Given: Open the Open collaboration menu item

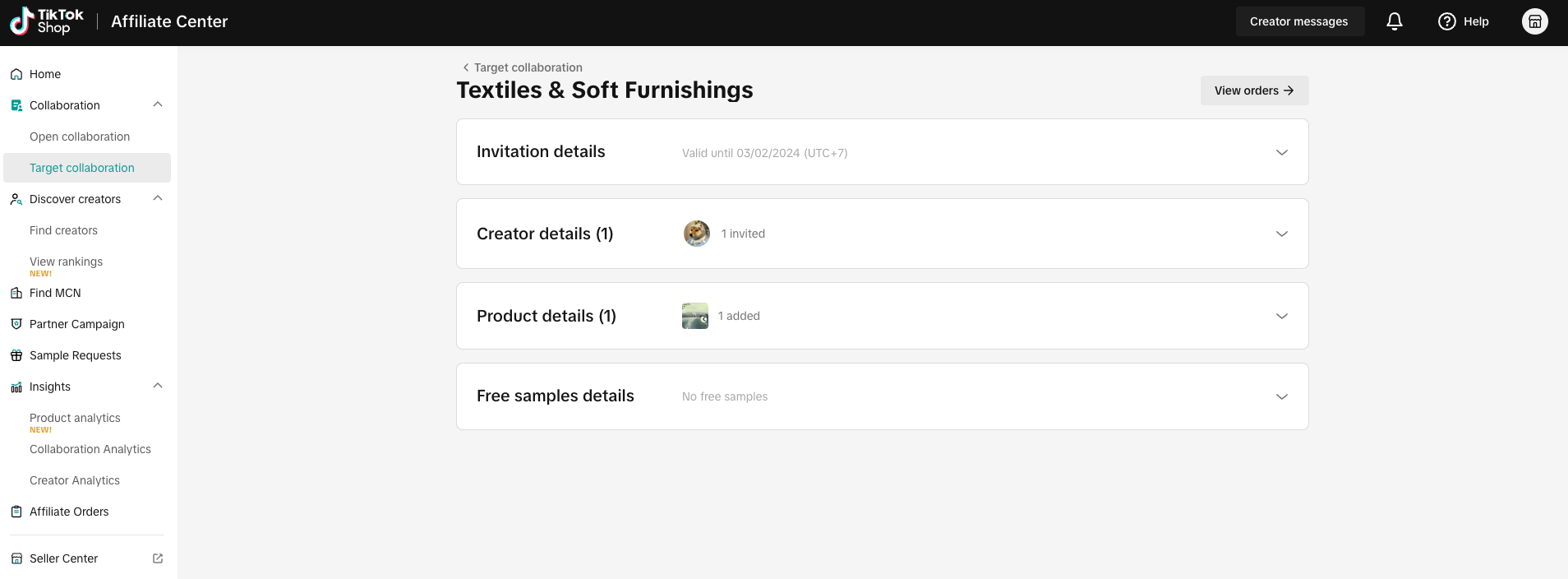Looking at the screenshot, I should [80, 137].
